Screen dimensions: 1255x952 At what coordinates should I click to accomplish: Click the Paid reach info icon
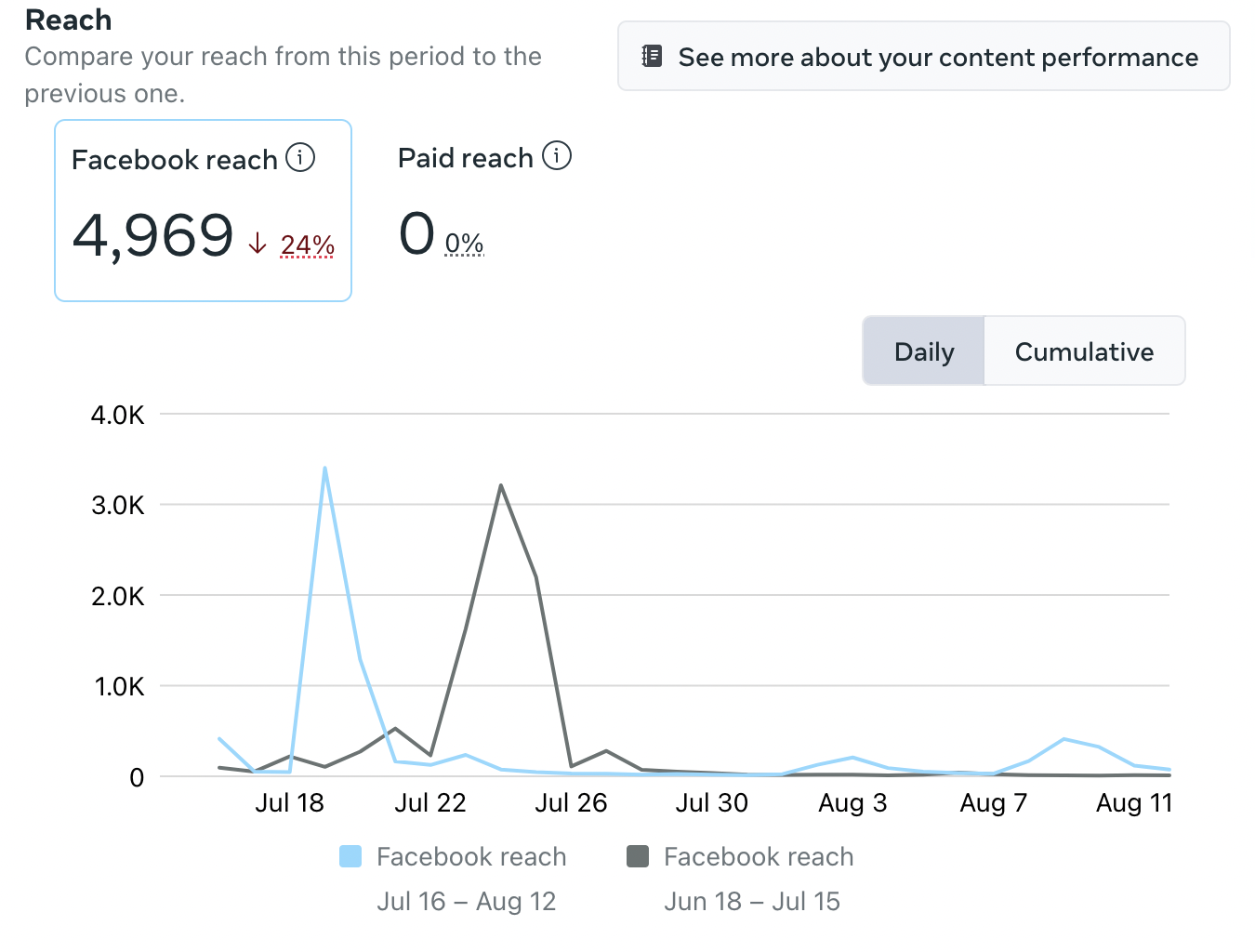tap(557, 156)
